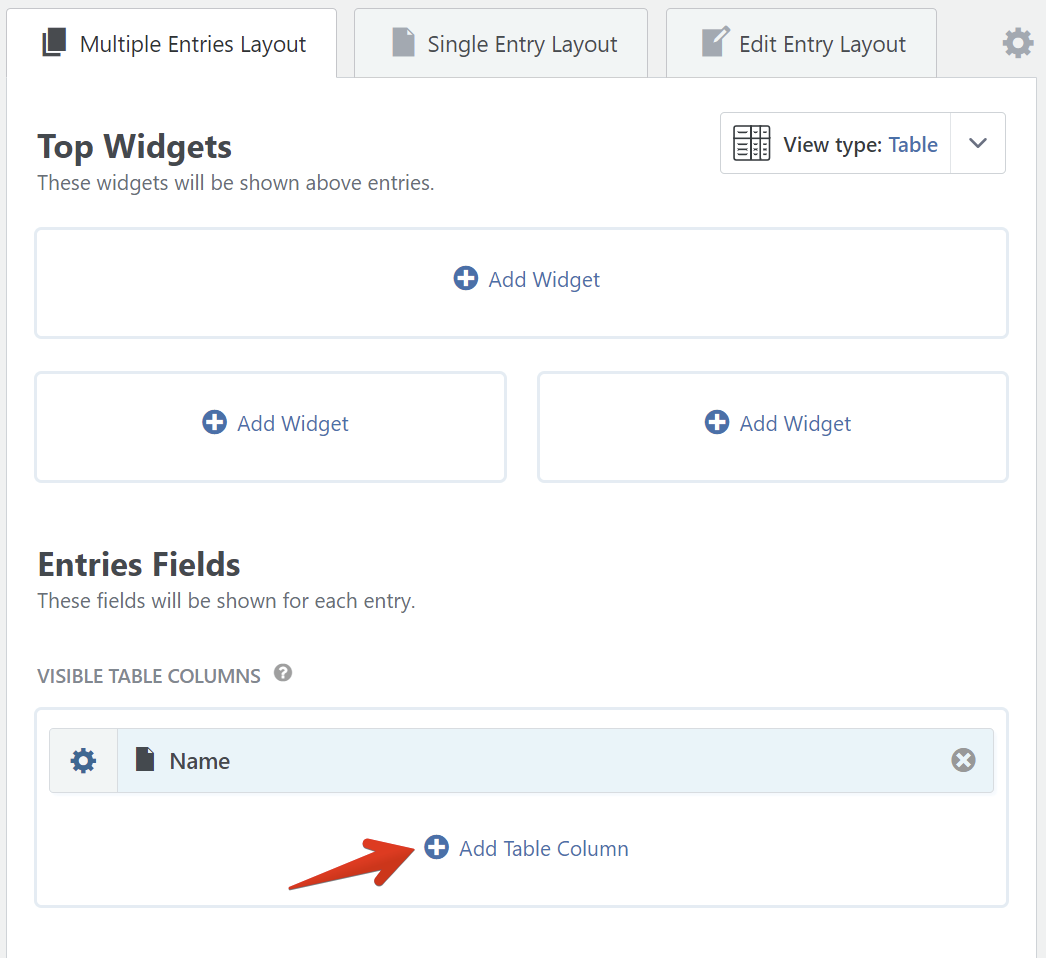
Task: Click the Add Table Column plus icon
Action: coord(437,848)
